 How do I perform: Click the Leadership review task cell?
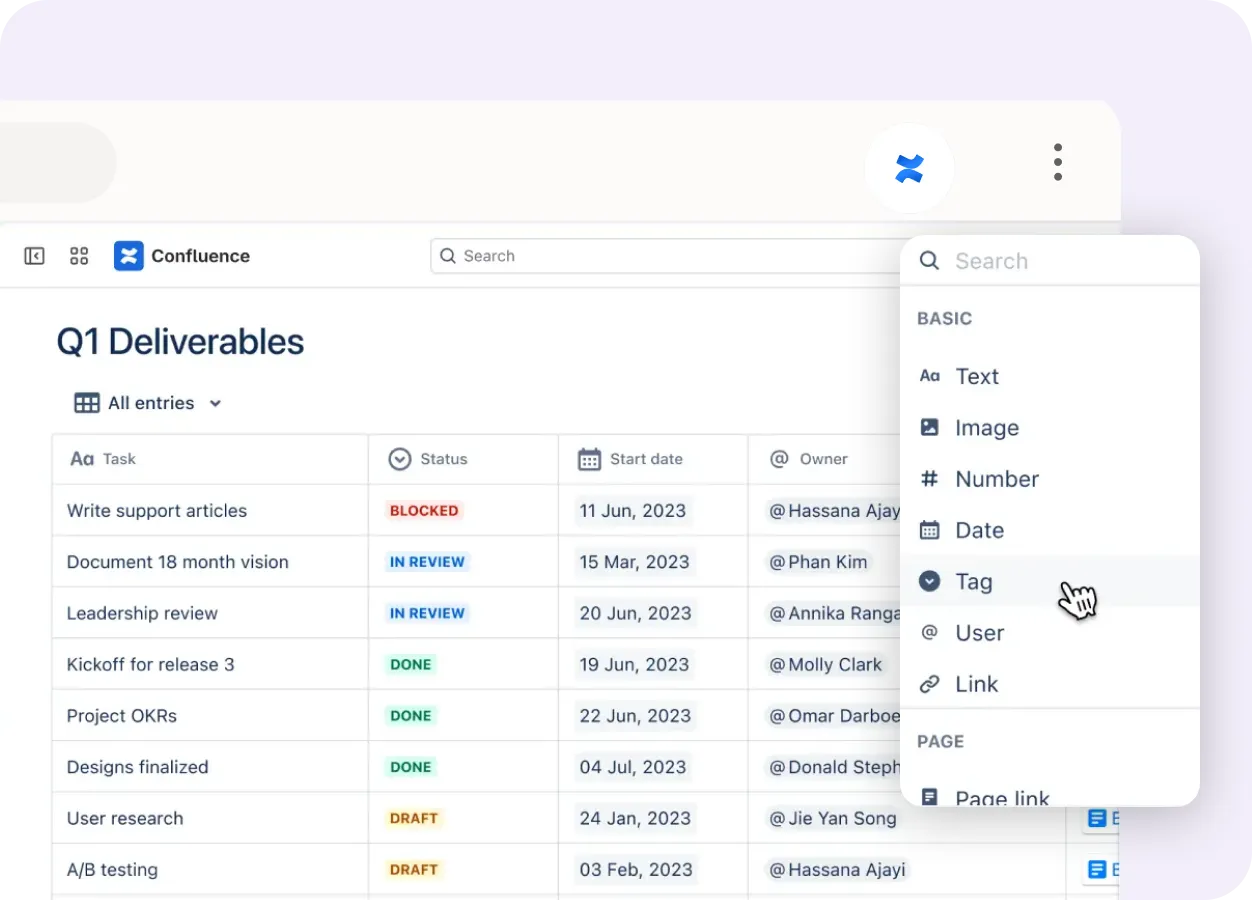click(x=210, y=613)
